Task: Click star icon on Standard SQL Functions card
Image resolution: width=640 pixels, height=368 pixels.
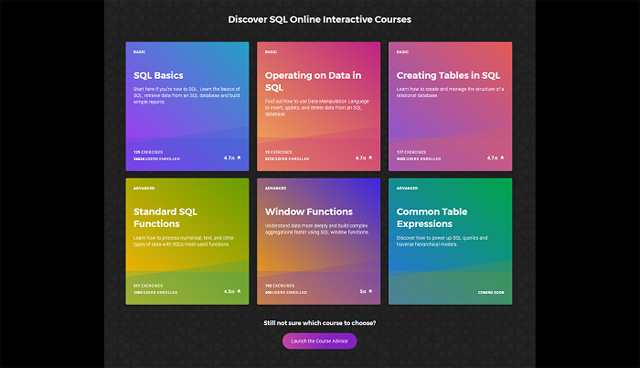Action: coord(239,291)
